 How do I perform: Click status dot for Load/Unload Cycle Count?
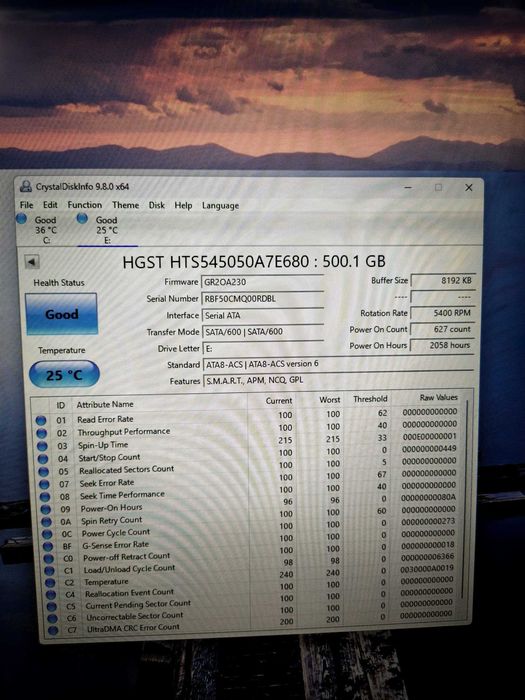pos(50,571)
